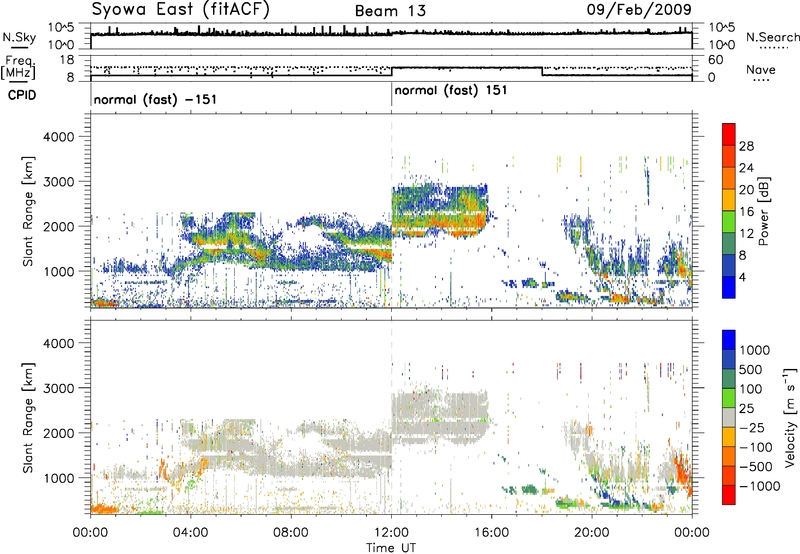Select the "Velocity [m s-1]" colorbar title
Screen dimensions: 800x554
pos(790,417)
